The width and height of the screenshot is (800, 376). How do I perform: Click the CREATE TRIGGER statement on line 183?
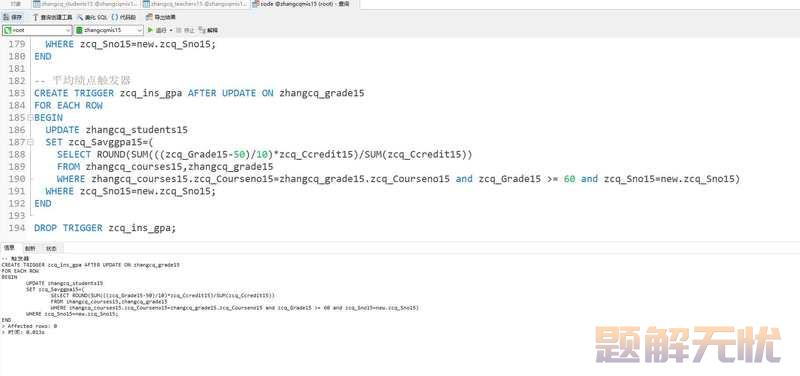point(199,93)
